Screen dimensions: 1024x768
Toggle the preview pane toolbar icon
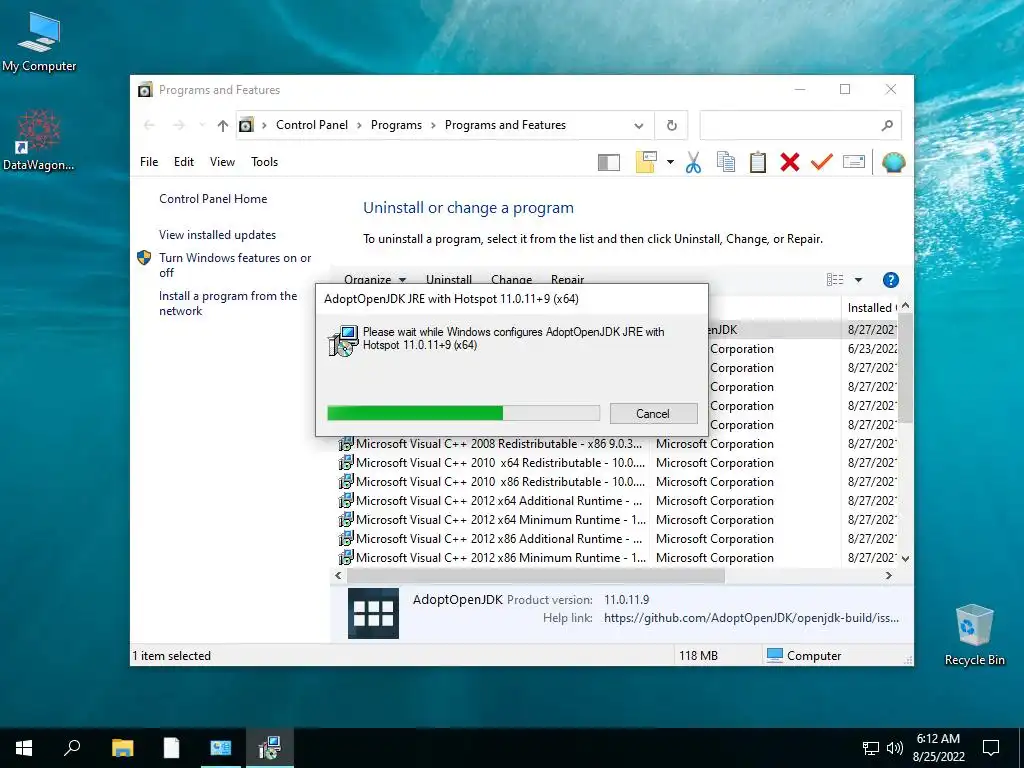[609, 162]
